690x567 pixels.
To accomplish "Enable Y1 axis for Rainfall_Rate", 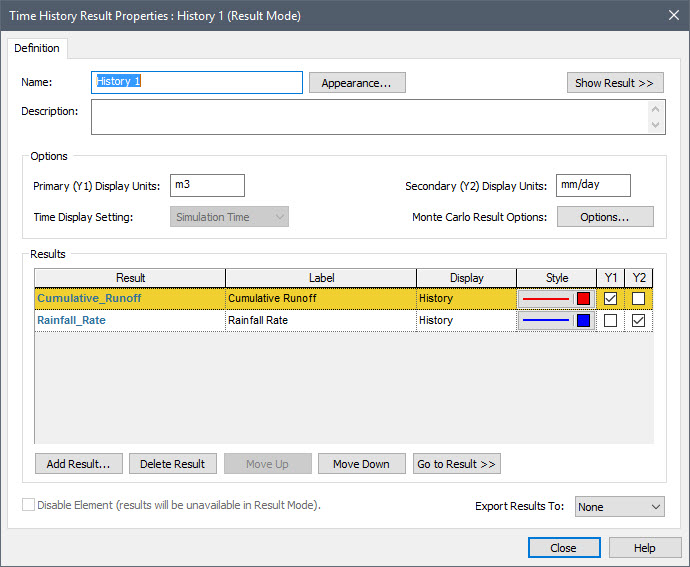I will (x=610, y=321).
